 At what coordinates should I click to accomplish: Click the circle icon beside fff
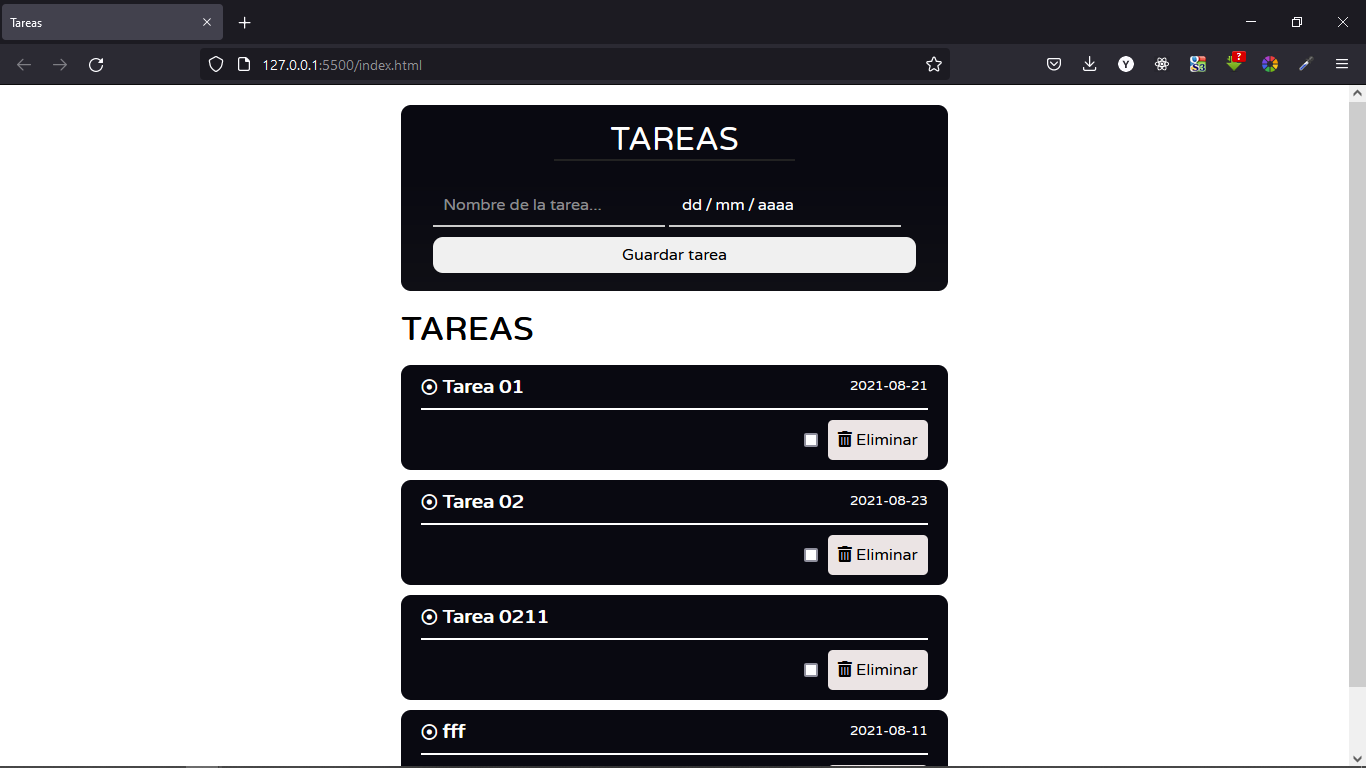430,732
